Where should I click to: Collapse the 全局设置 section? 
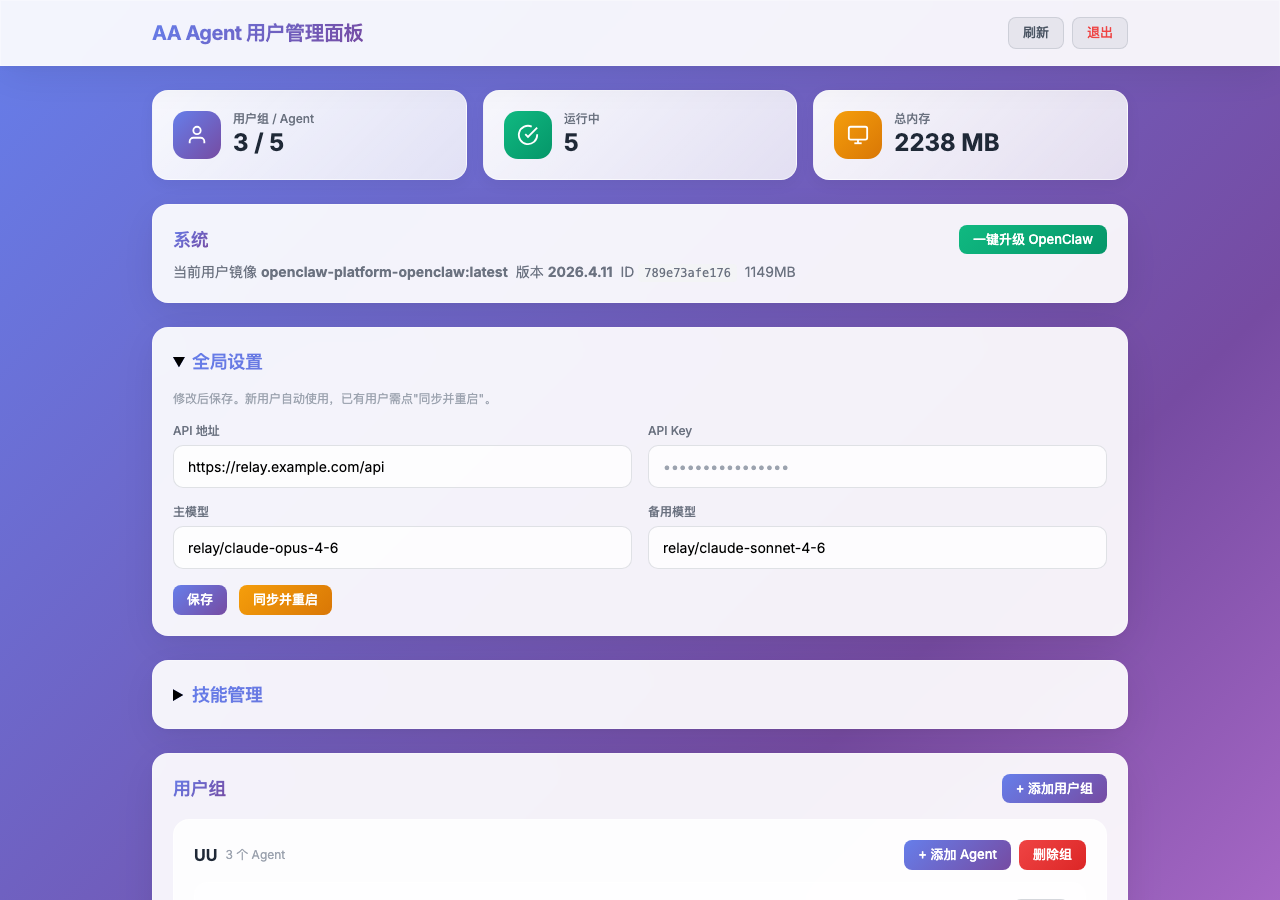(x=227, y=361)
